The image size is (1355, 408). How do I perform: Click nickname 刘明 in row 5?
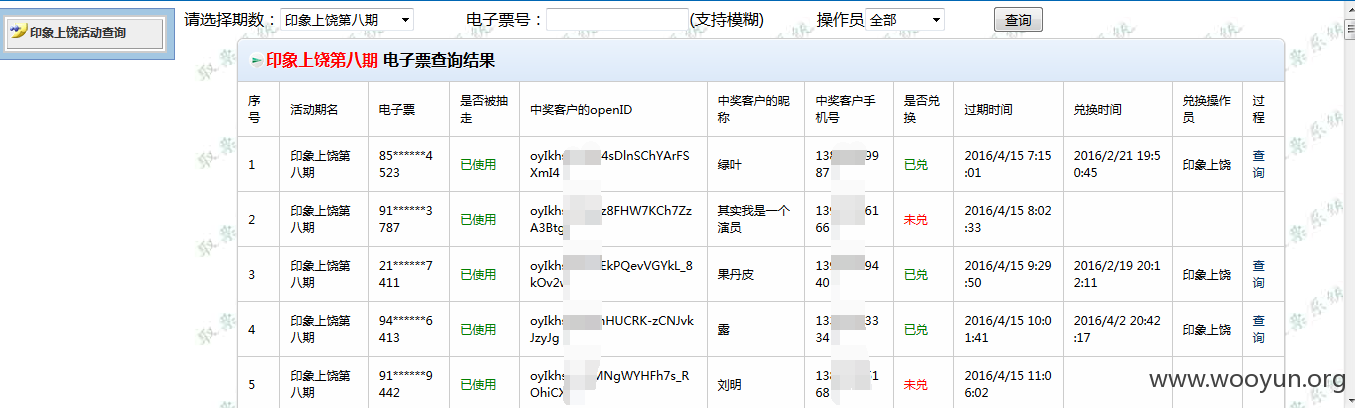pyautogui.click(x=730, y=384)
